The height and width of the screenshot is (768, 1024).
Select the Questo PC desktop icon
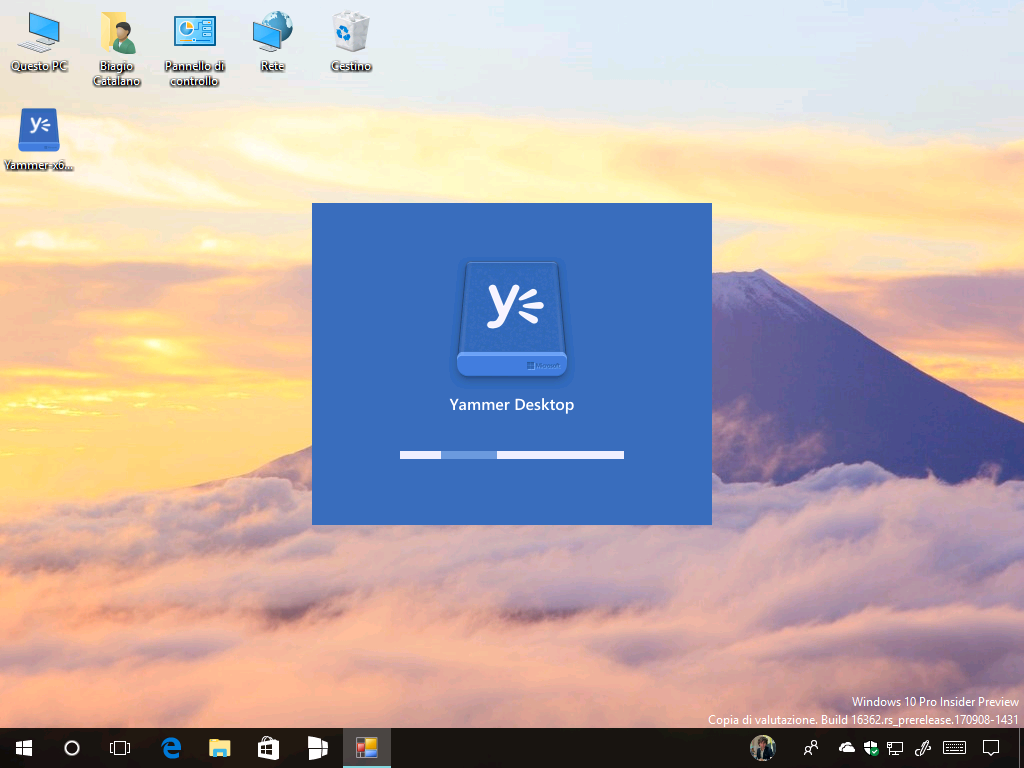39,42
